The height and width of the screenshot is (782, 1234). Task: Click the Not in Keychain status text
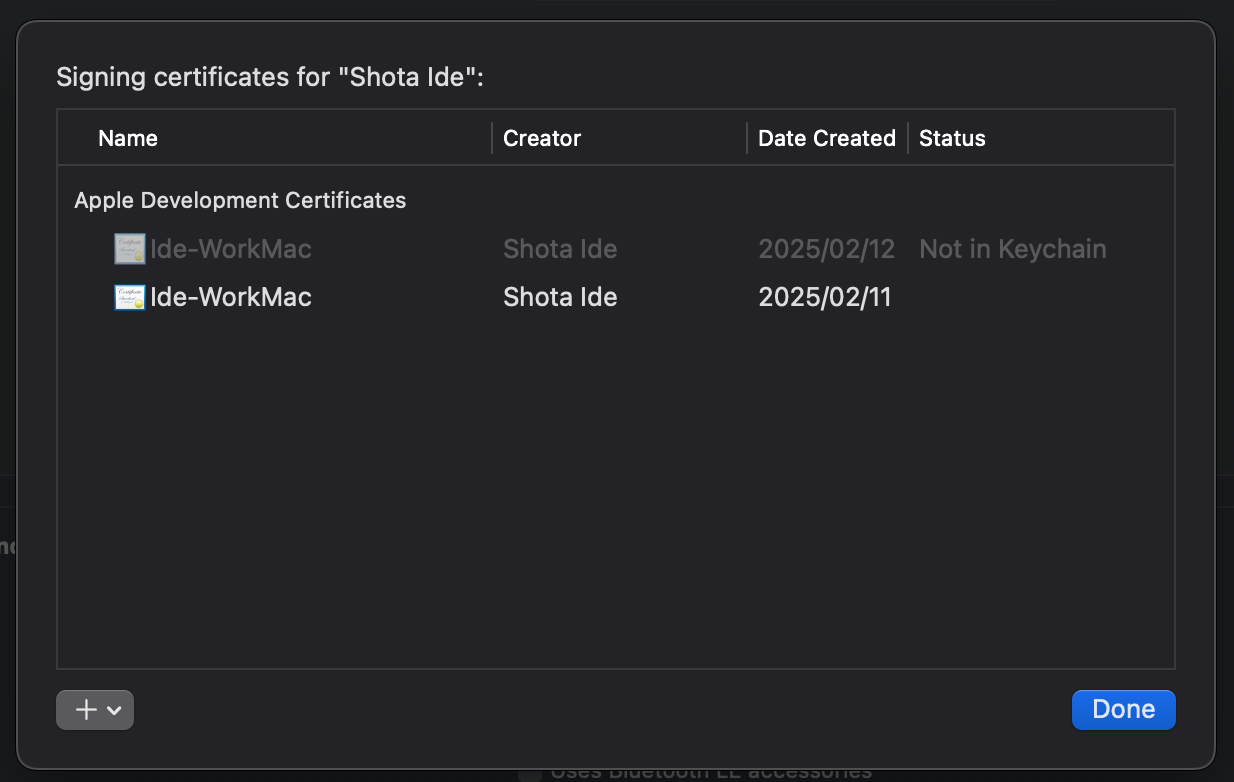[1013, 249]
